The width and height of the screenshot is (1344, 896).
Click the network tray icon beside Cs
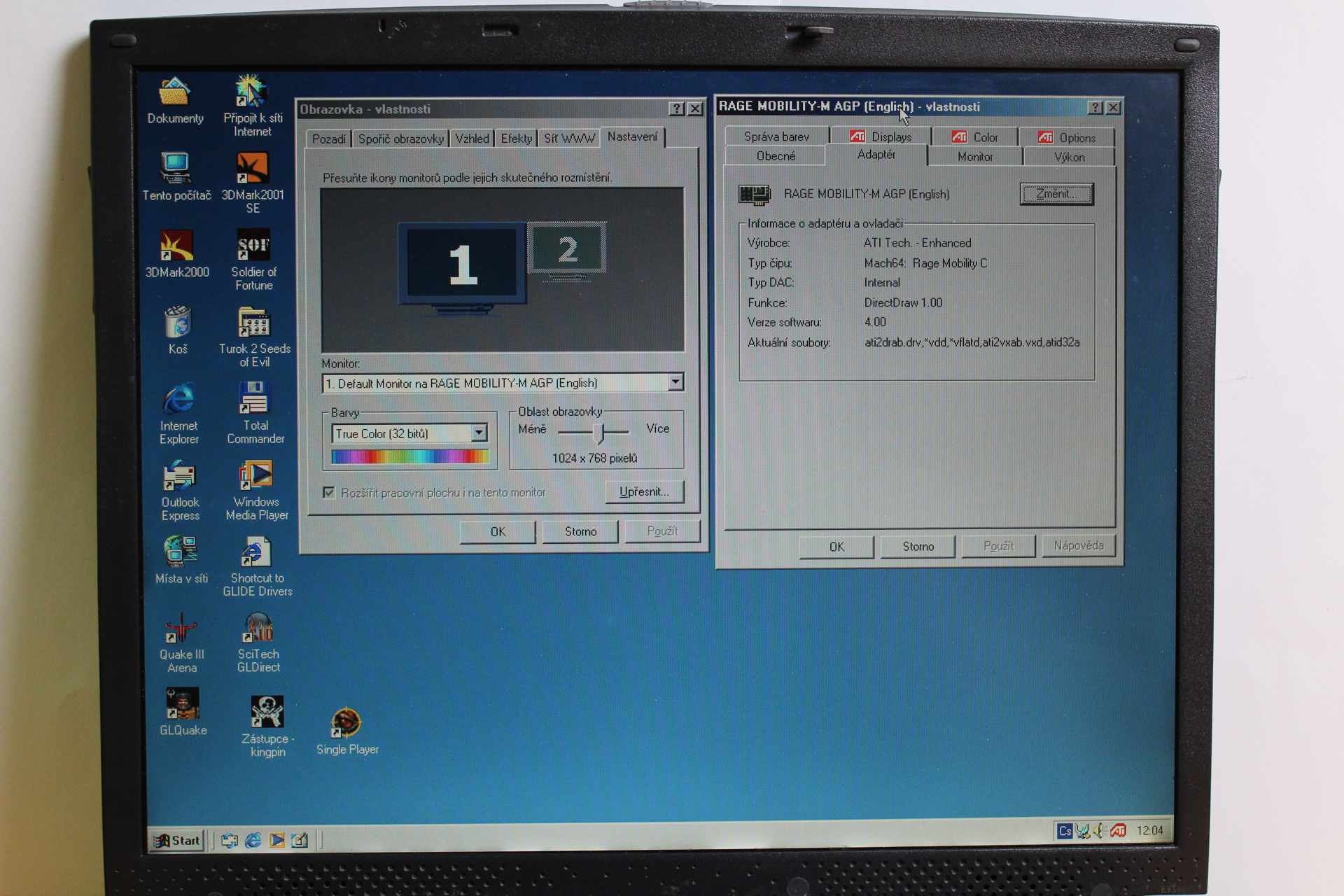[x=1082, y=831]
